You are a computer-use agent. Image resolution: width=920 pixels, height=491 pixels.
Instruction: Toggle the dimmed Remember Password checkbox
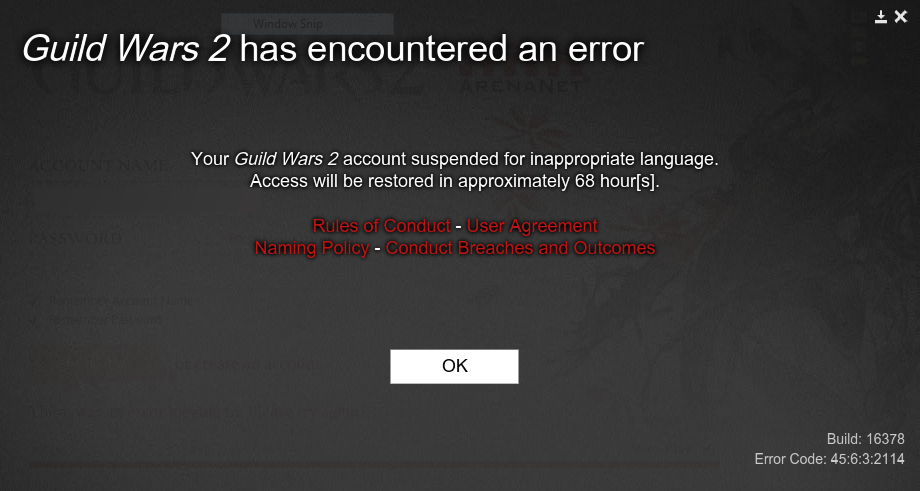(x=34, y=320)
